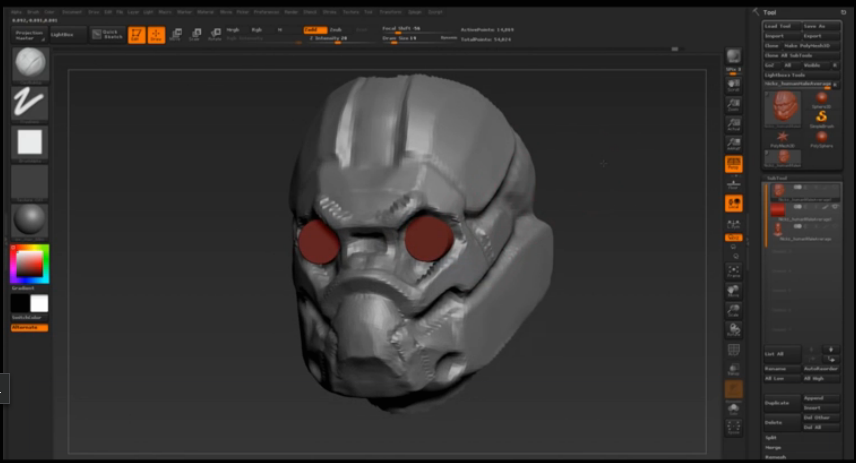Toggle Zsub sculpt mode
The width and height of the screenshot is (856, 463).
[336, 30]
